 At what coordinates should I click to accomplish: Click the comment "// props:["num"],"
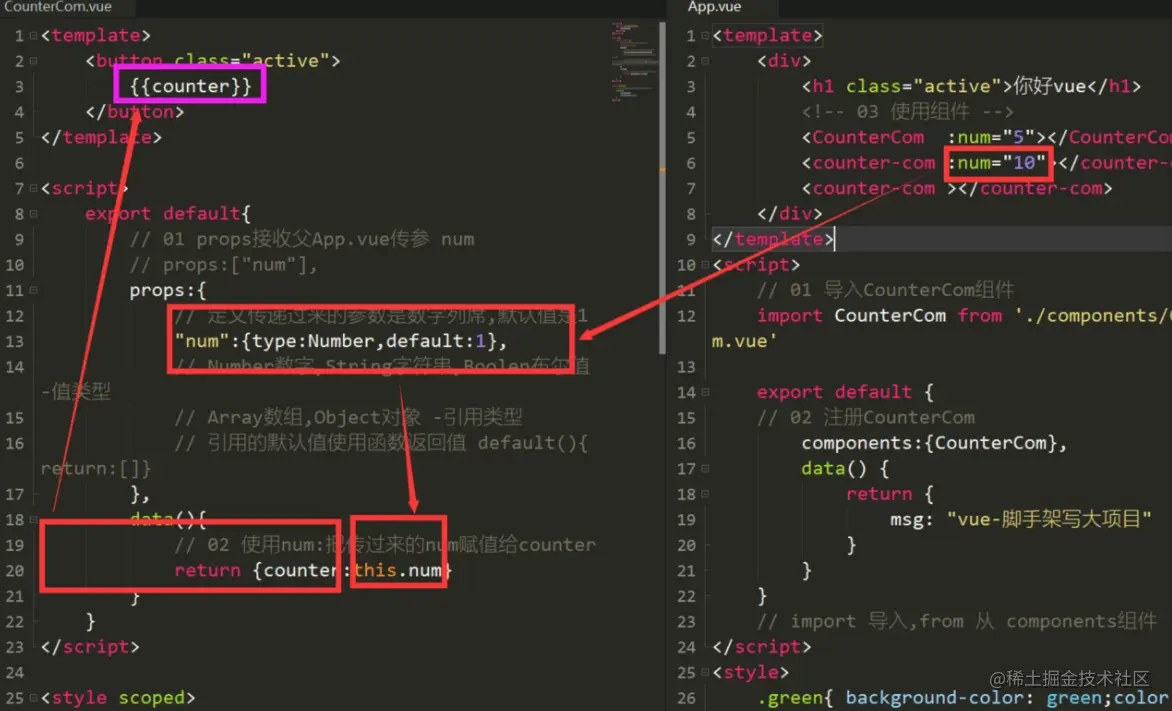click(223, 265)
